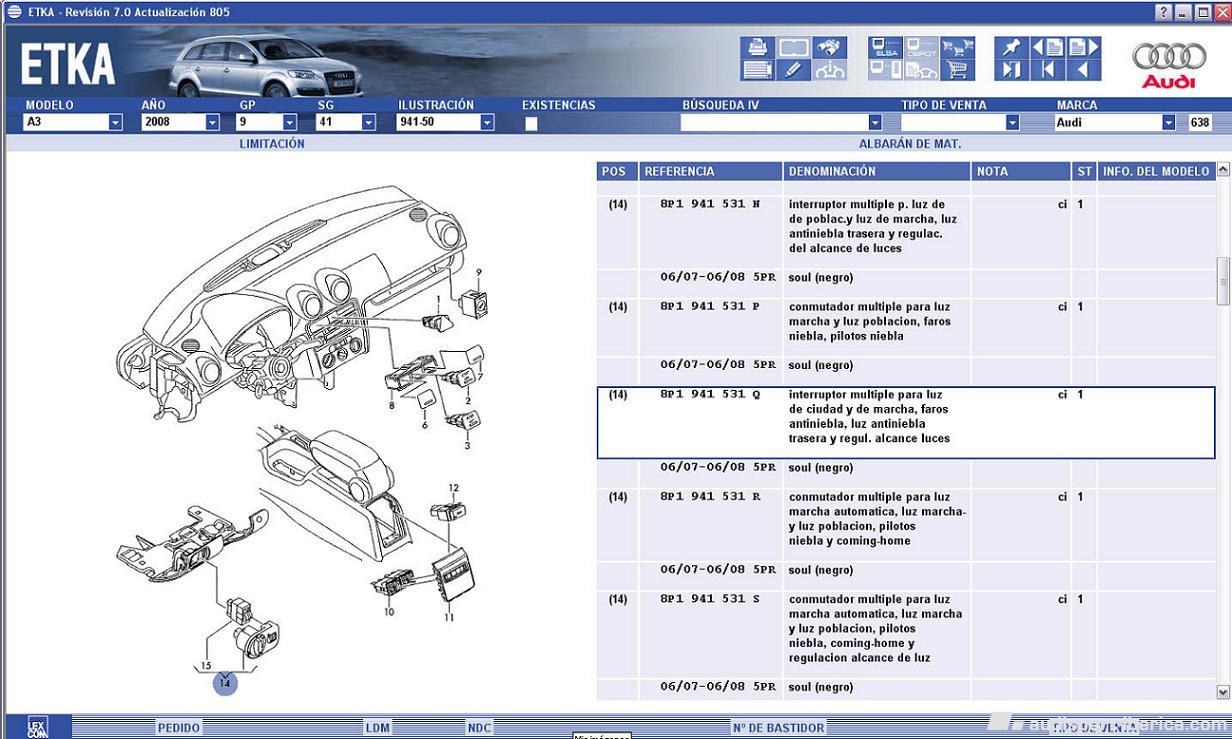Click the description starting 'interruptor multiple p. luz'

(x=873, y=226)
